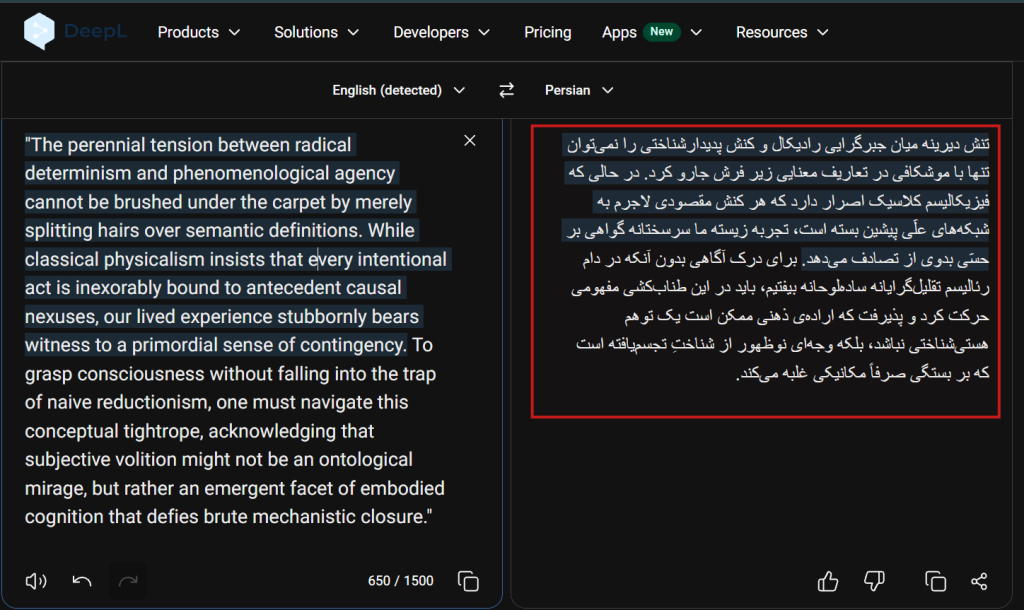The width and height of the screenshot is (1024, 610).
Task: Click the New badge next to Apps
Action: click(662, 31)
